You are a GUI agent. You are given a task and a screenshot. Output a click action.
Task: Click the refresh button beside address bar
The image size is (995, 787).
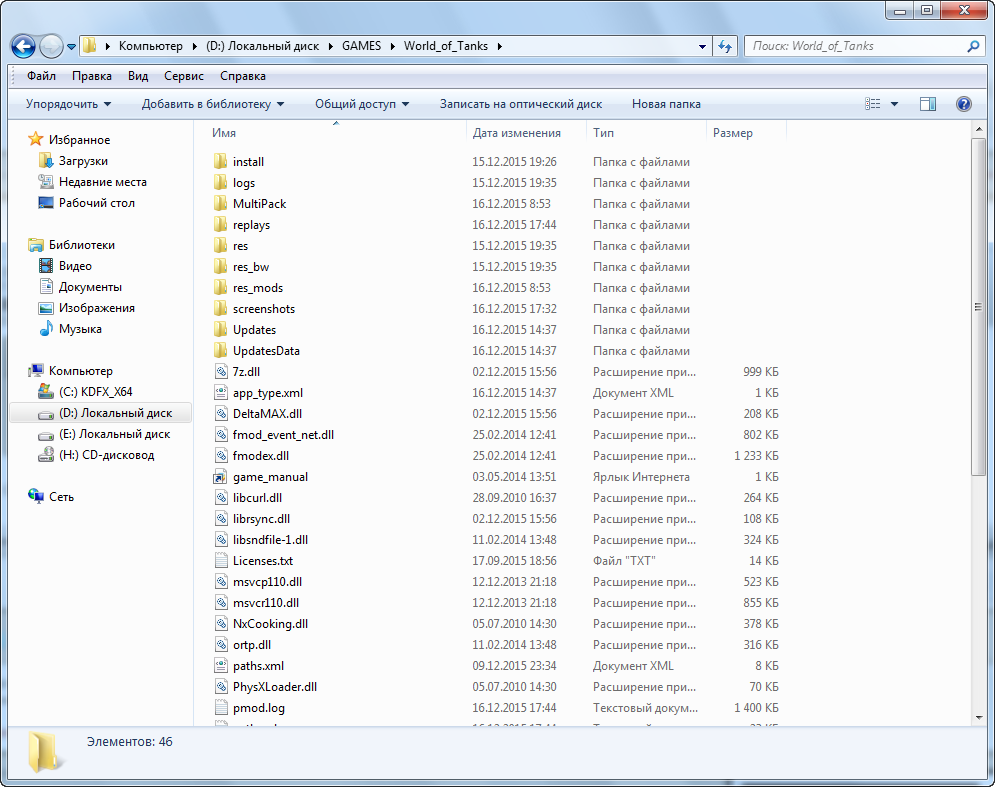(724, 46)
